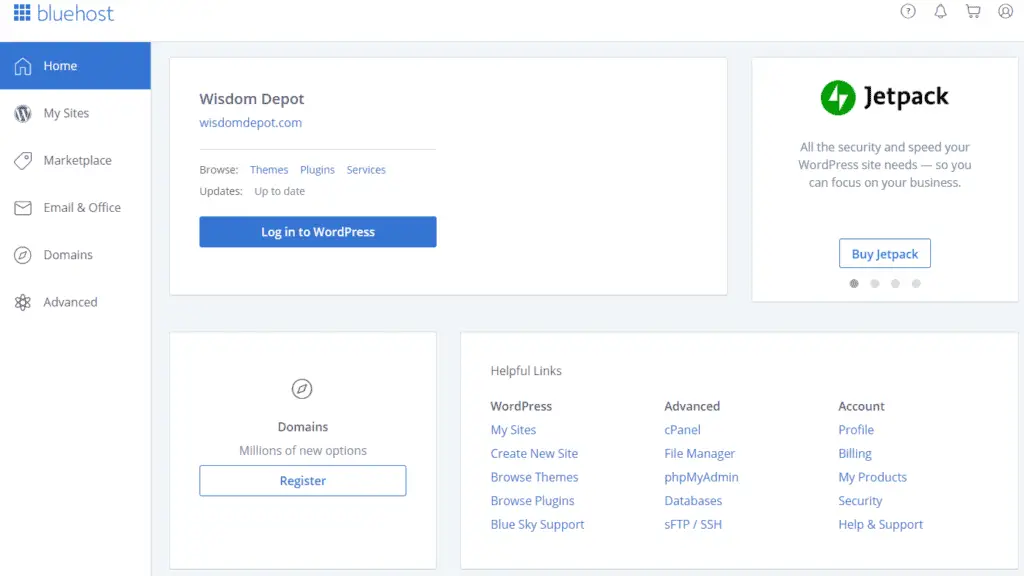This screenshot has height=576, width=1024.
Task: Select the second carousel dot
Action: 874,283
